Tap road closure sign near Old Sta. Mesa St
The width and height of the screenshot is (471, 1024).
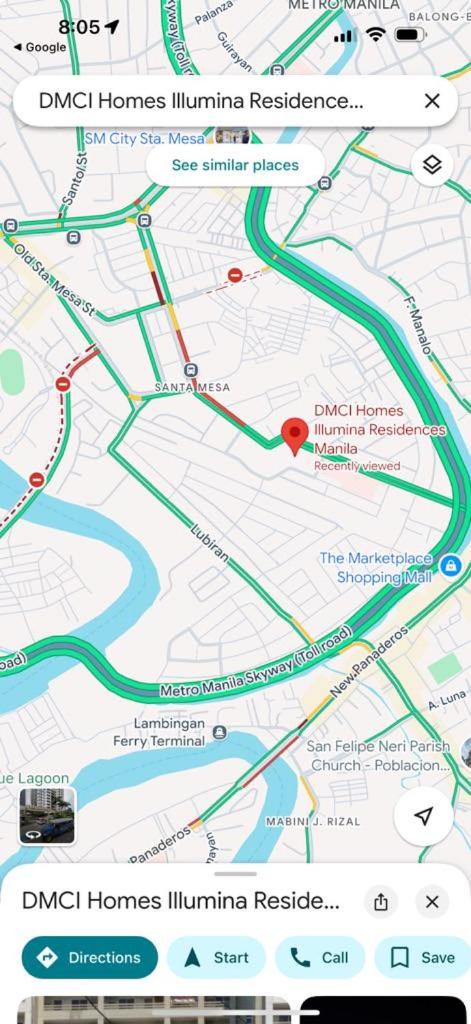[x=63, y=384]
